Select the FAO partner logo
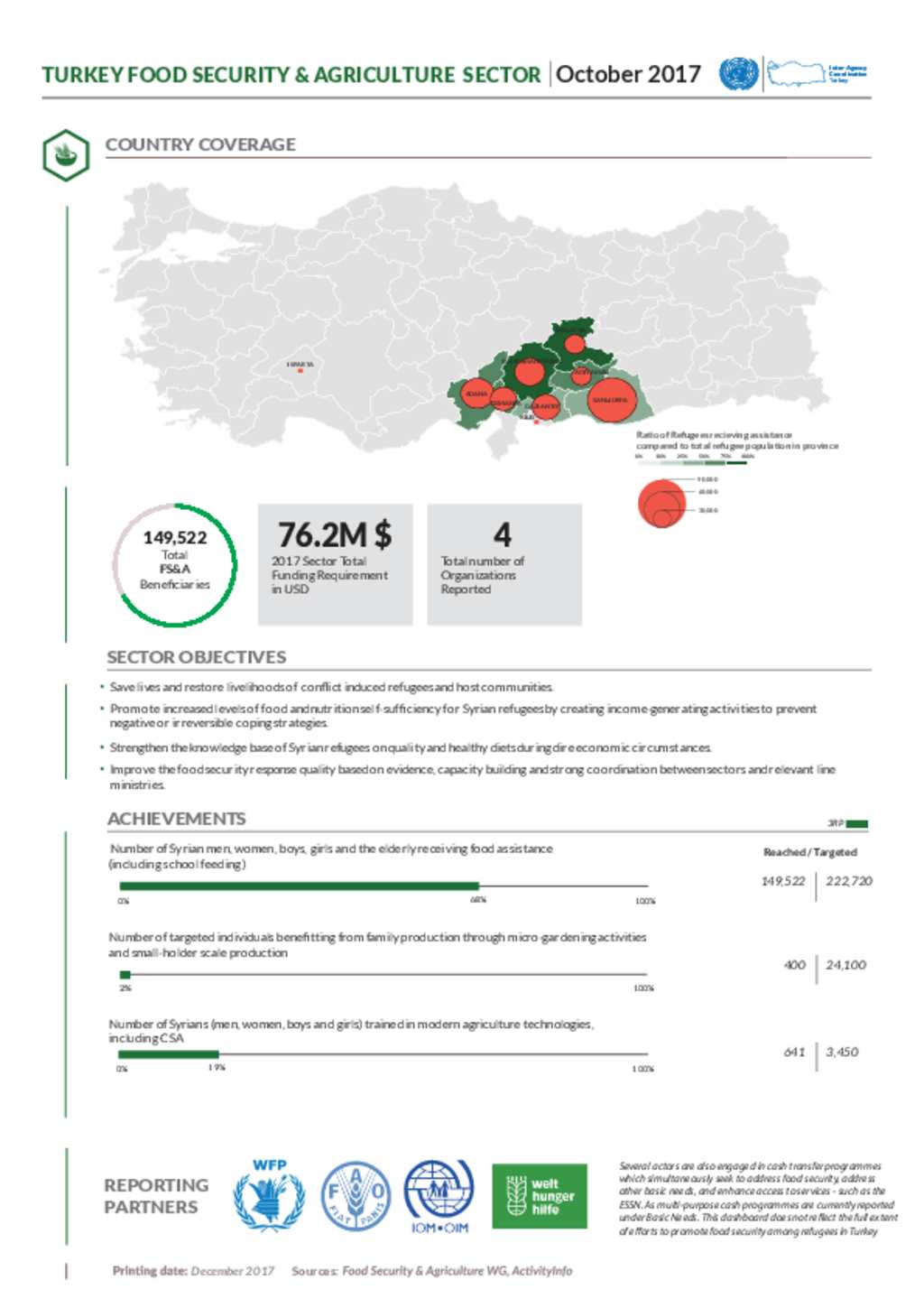The image size is (924, 1308). [x=356, y=1196]
